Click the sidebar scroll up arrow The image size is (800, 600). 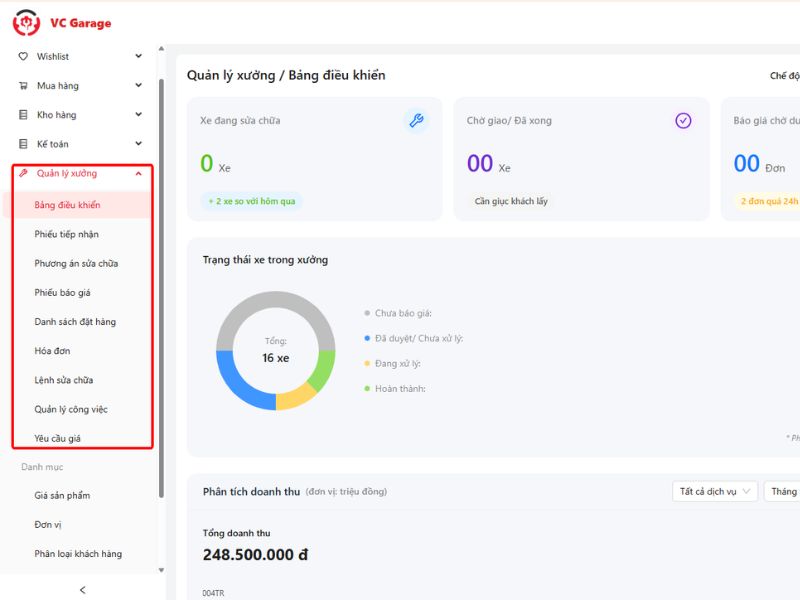(x=161, y=49)
